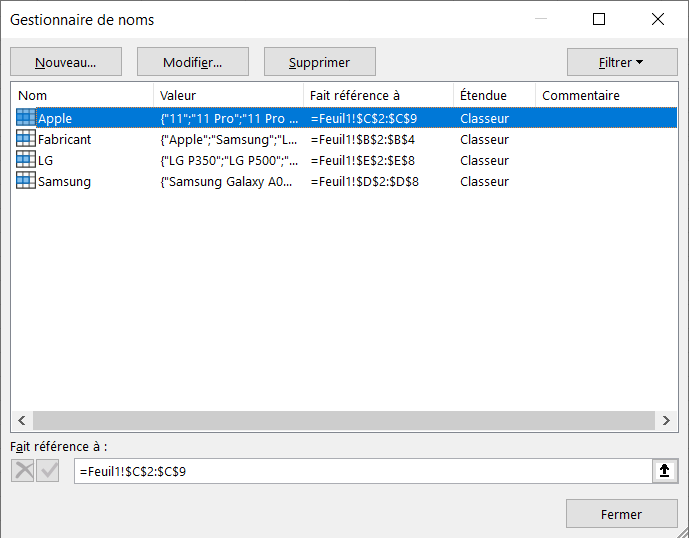Click value {"Samsung Galaxy A0... cell

click(x=226, y=182)
